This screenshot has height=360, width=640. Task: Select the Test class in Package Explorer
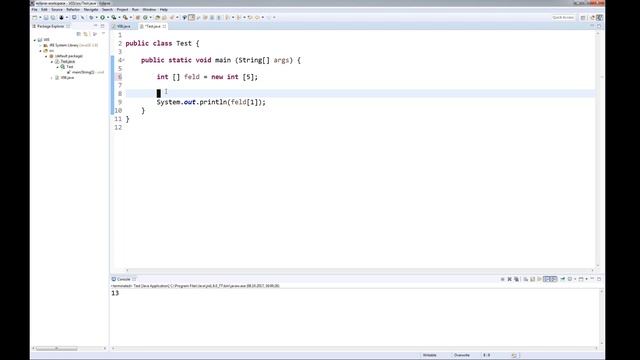pyautogui.click(x=69, y=67)
